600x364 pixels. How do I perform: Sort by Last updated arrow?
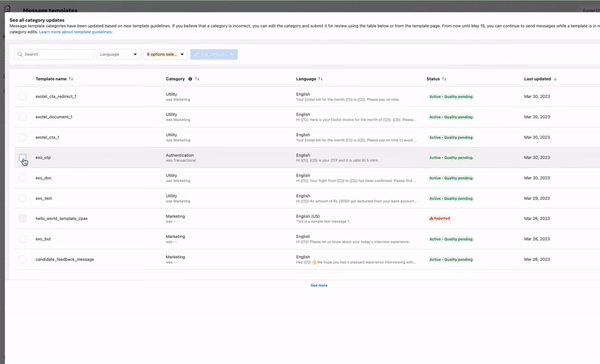555,79
